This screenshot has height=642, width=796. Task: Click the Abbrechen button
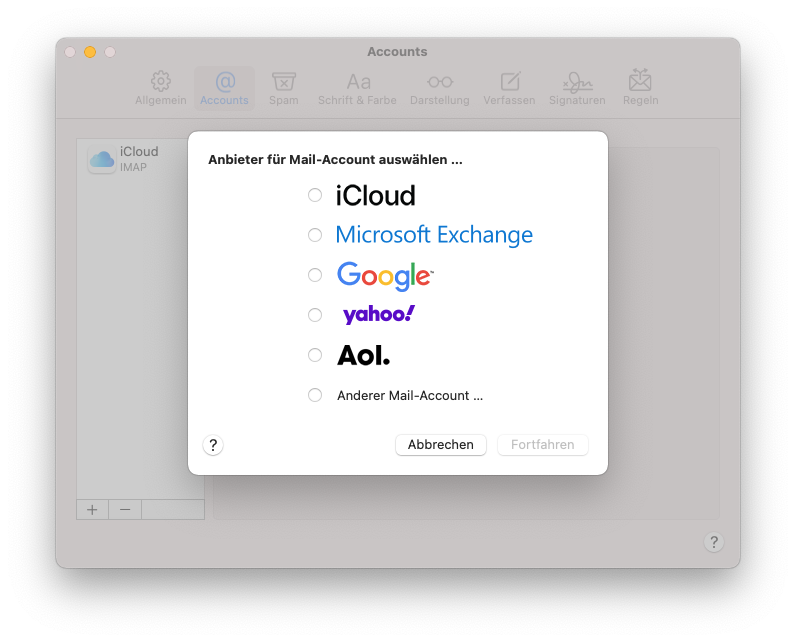click(441, 445)
